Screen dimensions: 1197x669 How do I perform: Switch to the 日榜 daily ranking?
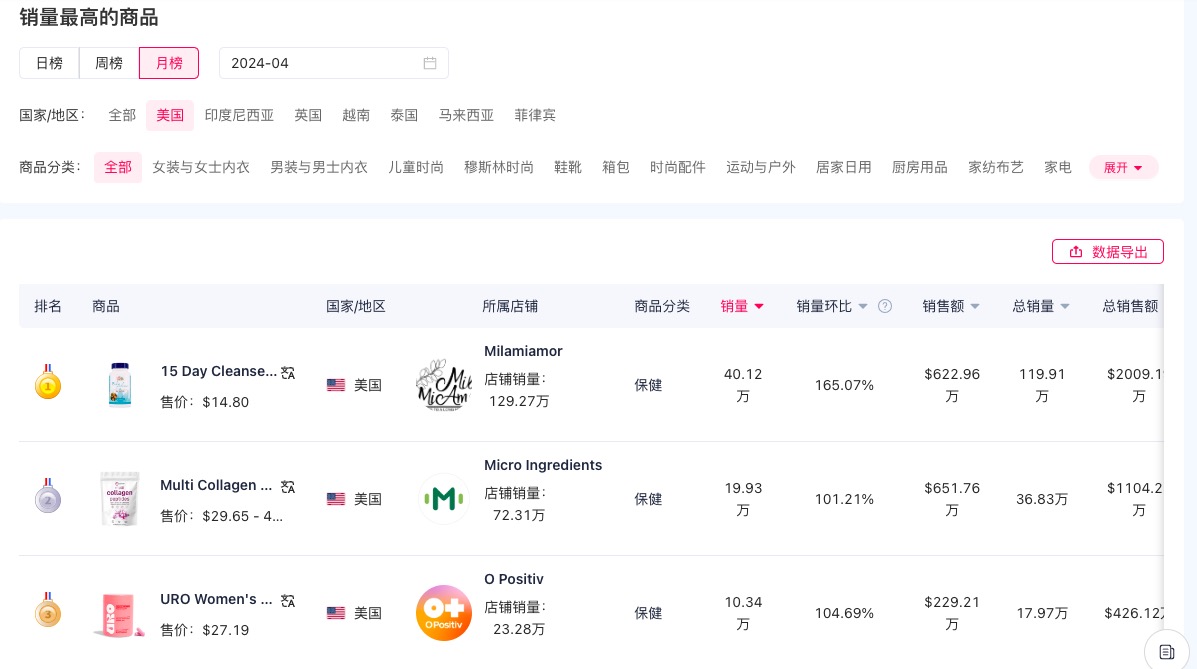pos(49,63)
